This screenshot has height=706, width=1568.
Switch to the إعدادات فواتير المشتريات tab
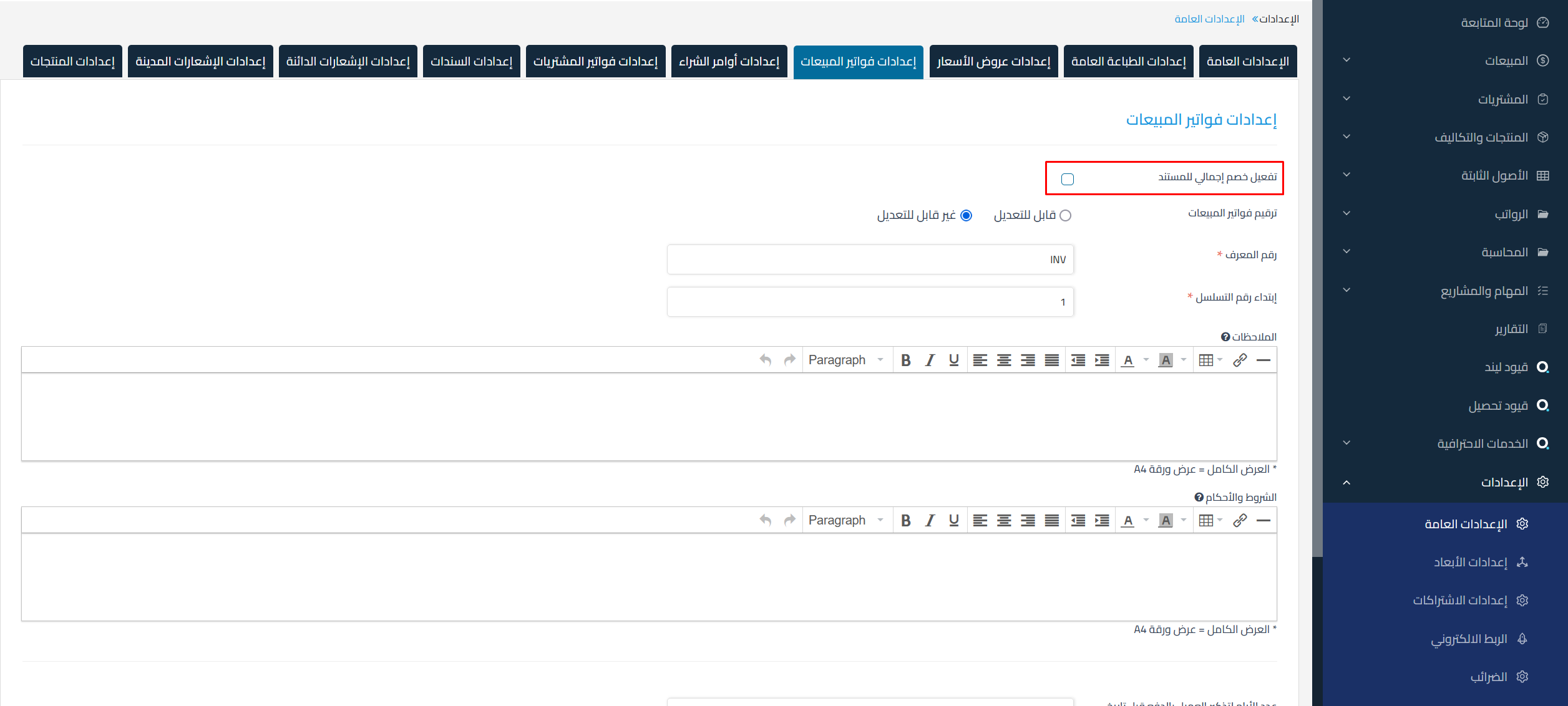pos(596,61)
